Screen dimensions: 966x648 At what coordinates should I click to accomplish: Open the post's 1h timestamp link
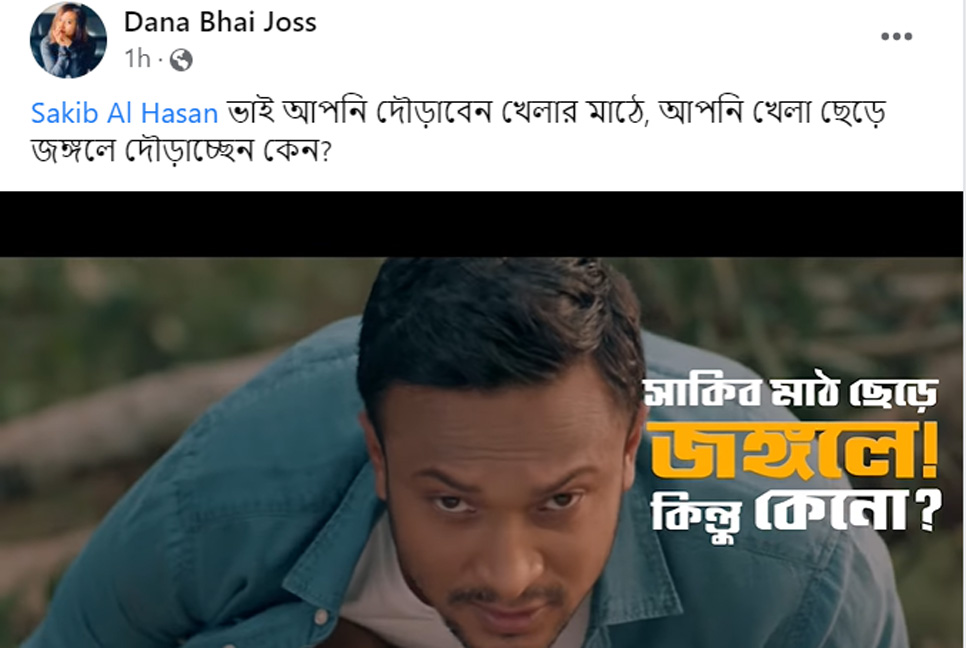(x=137, y=59)
